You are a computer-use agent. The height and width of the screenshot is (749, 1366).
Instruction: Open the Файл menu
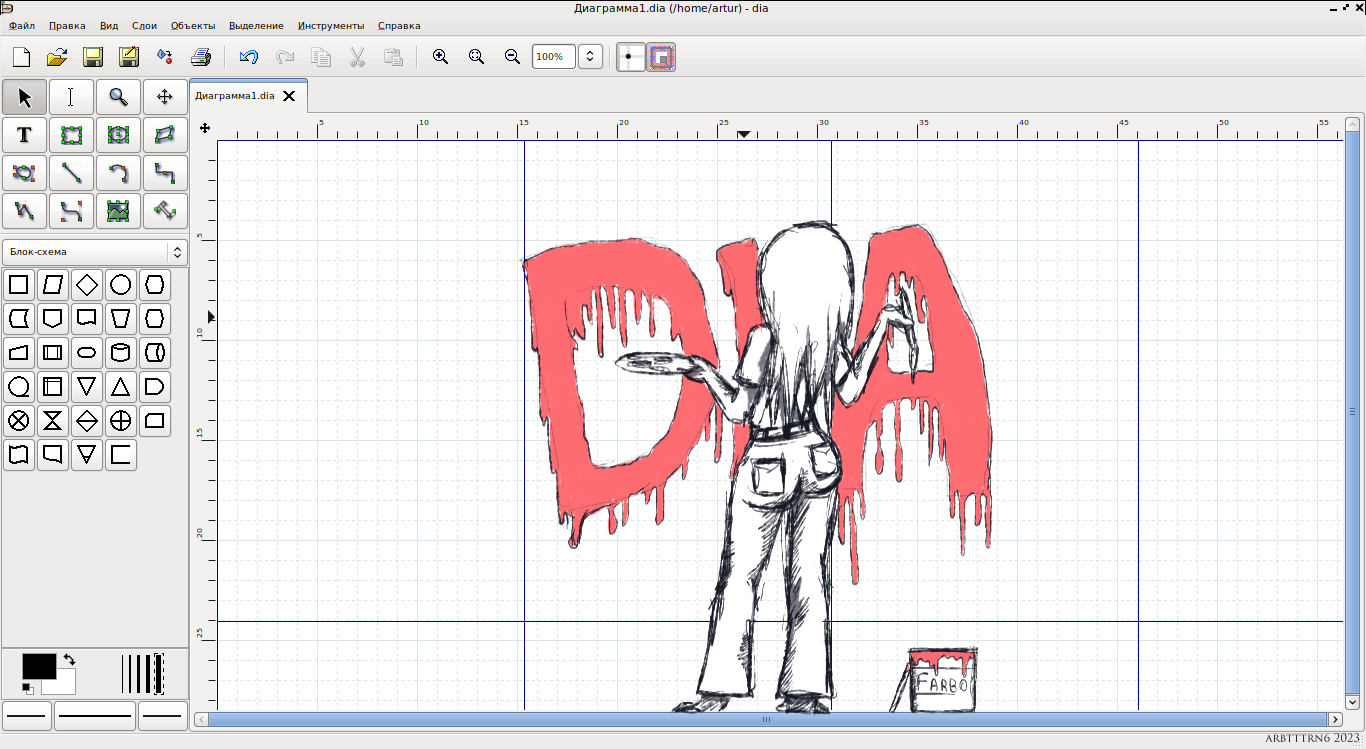point(22,25)
